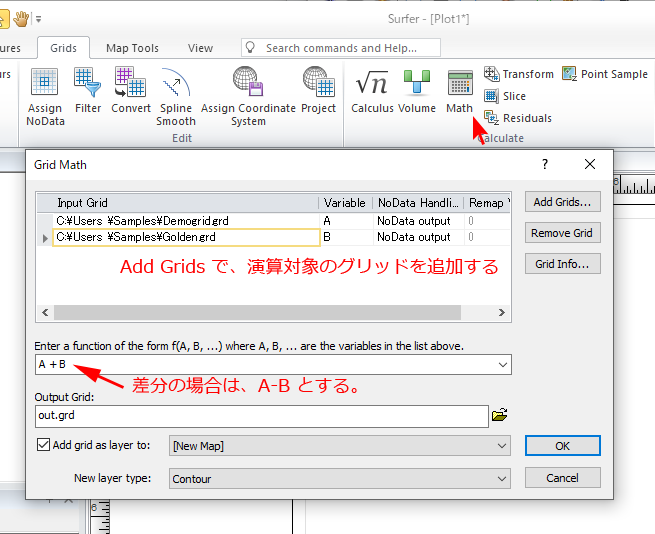Click the Add Grids button

pos(562,202)
